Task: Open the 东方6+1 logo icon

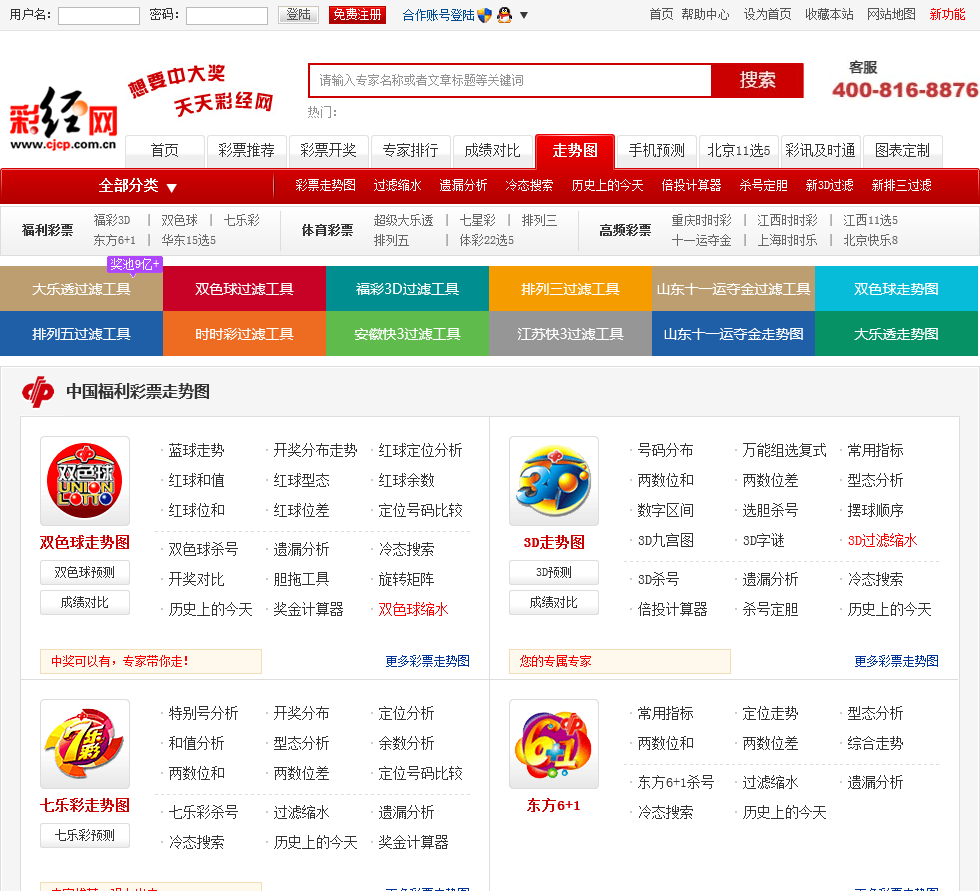Action: (554, 744)
